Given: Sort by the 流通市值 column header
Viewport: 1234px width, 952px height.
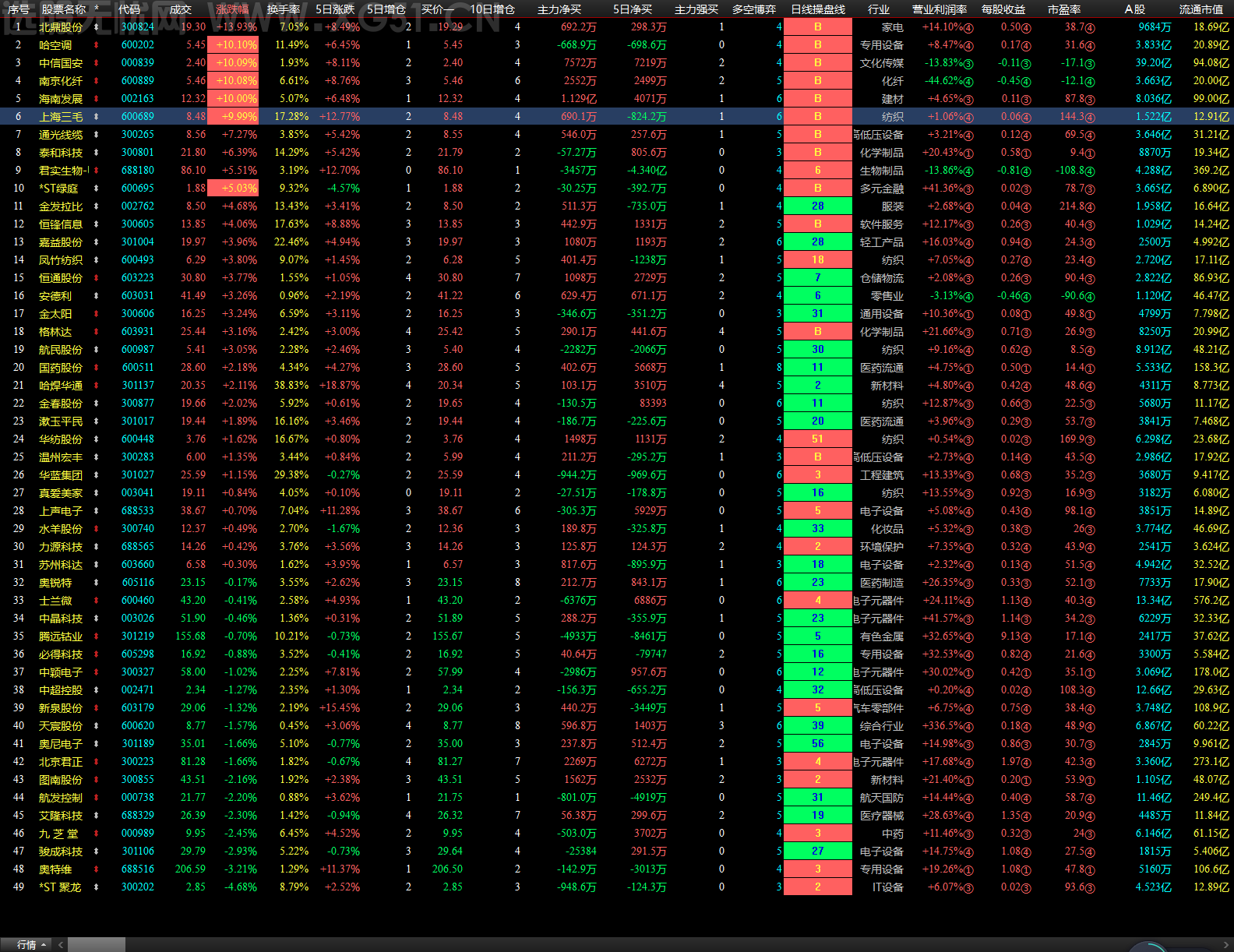Looking at the screenshot, I should [x=1201, y=9].
